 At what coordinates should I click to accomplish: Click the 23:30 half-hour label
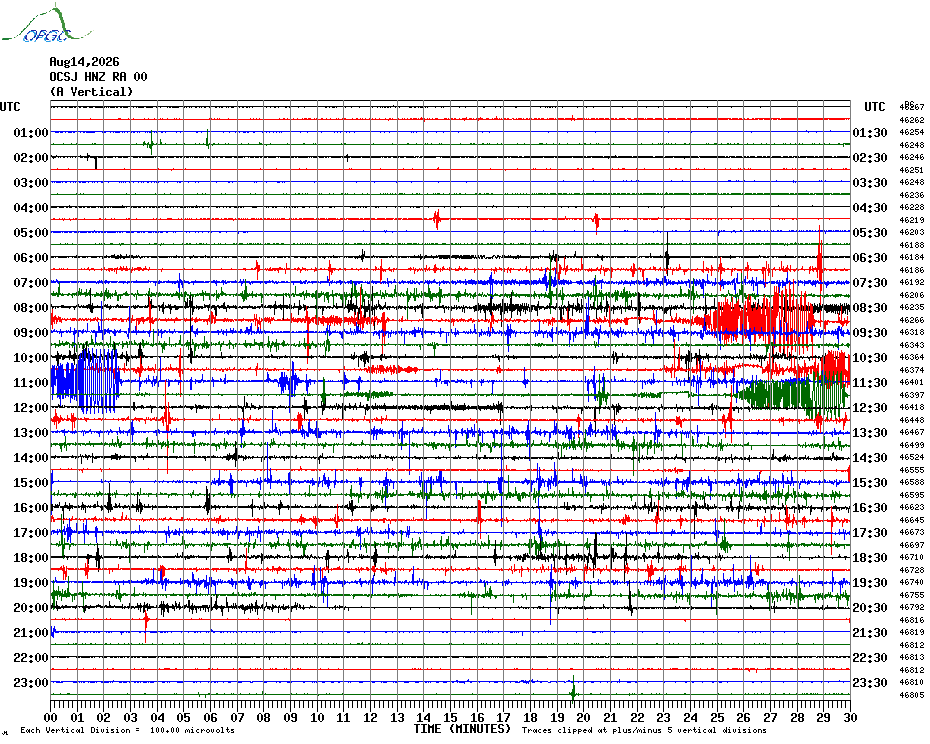[x=870, y=683]
